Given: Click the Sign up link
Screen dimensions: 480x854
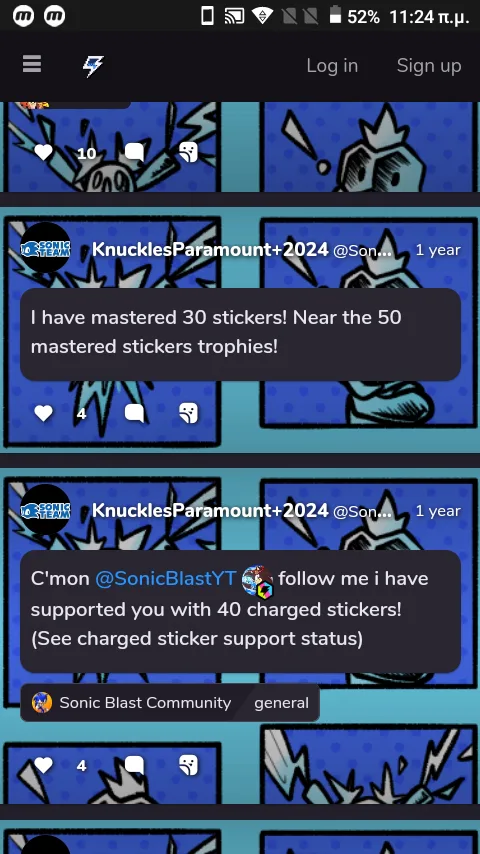Looking at the screenshot, I should click(x=429, y=66).
